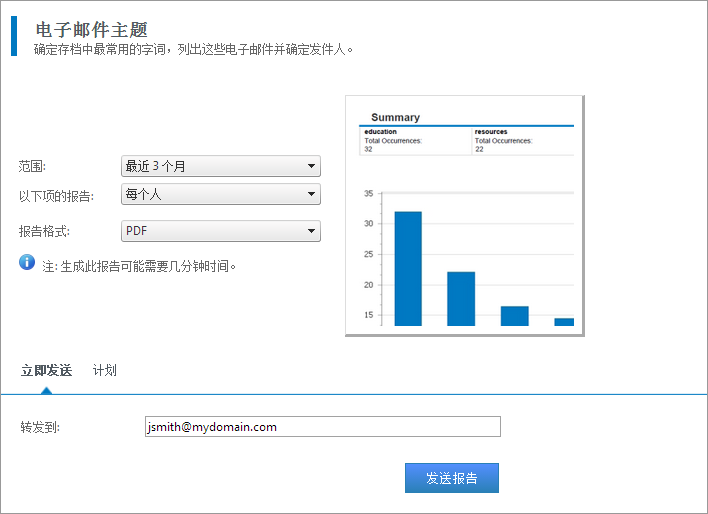
Task: Click the note text about report generation time
Action: pyautogui.click(x=139, y=266)
